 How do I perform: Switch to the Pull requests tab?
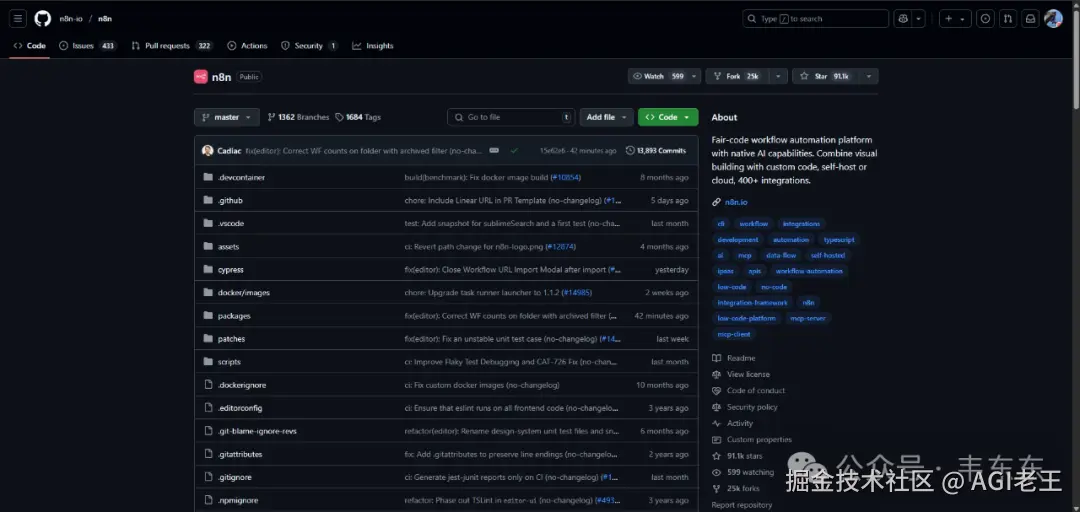tap(172, 45)
